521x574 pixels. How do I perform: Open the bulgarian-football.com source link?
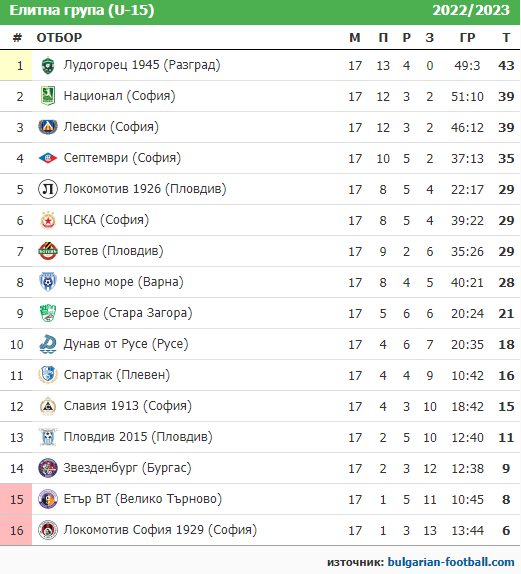(x=451, y=562)
